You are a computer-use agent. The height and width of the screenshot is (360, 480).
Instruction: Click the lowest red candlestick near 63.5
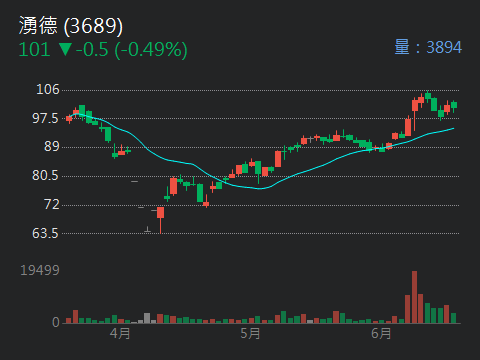[160, 220]
